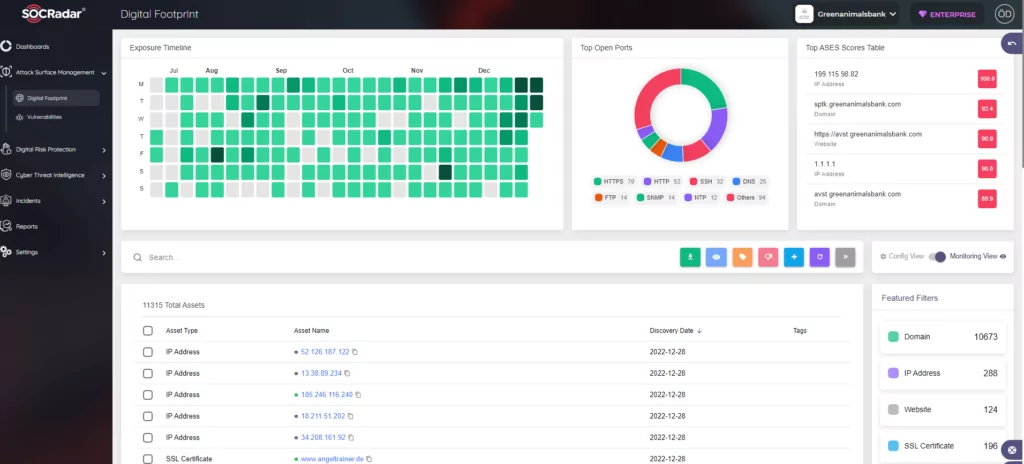Image resolution: width=1024 pixels, height=464 pixels.
Task: Open Incidents menu item
Action: point(27,201)
